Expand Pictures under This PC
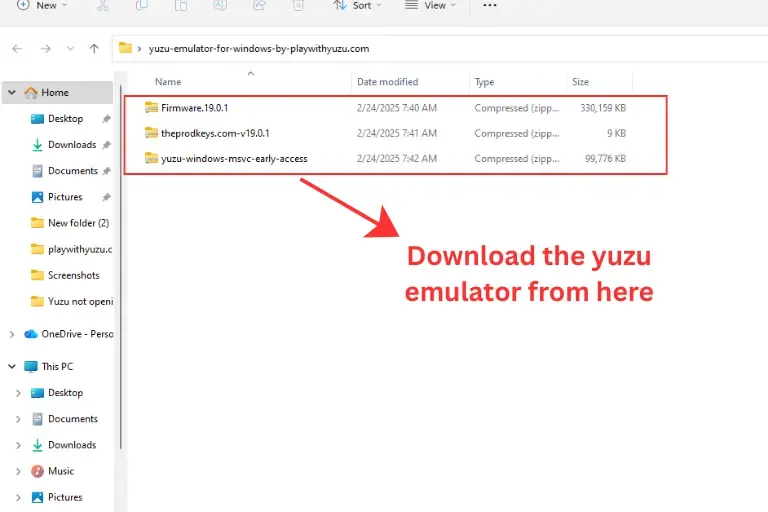The height and width of the screenshot is (512, 768). pyautogui.click(x=19, y=497)
